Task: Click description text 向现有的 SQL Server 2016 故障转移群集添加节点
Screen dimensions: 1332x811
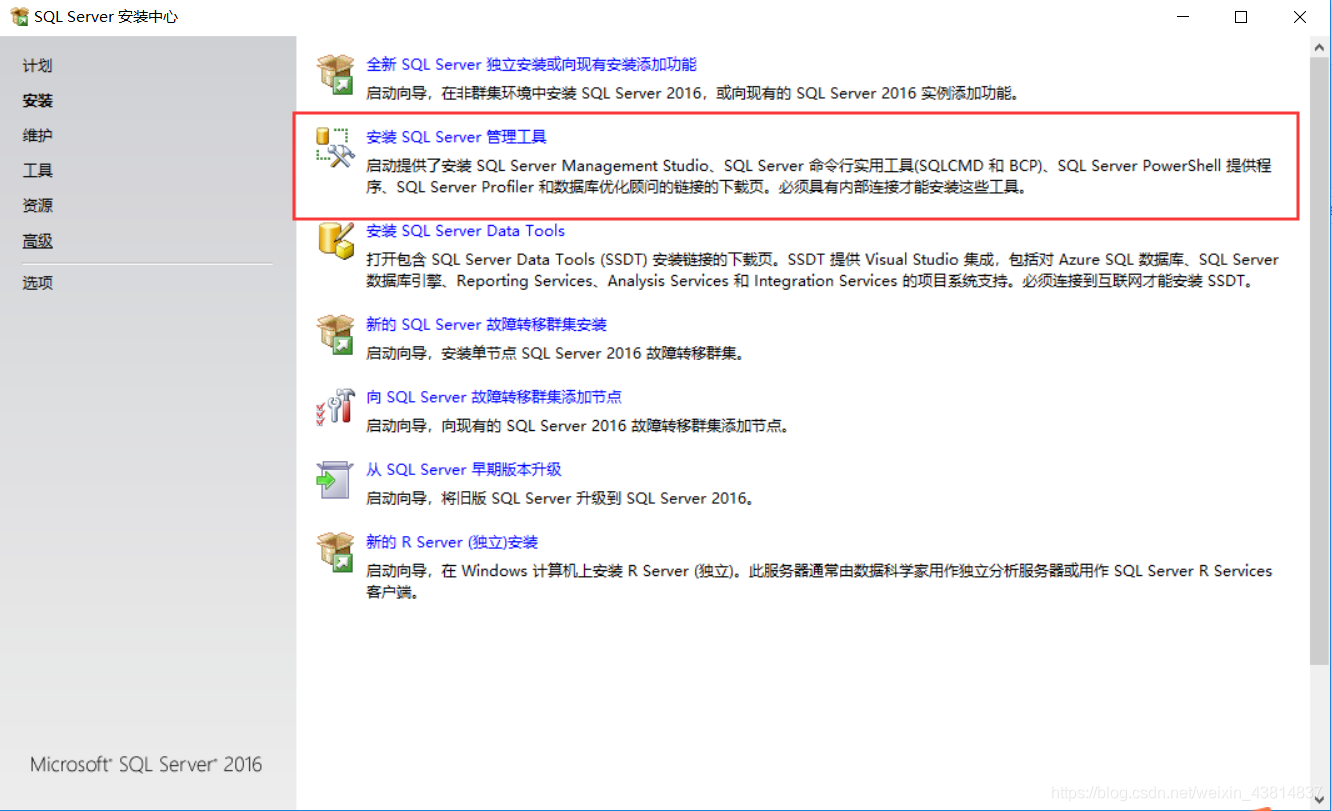Action: pyautogui.click(x=617, y=426)
